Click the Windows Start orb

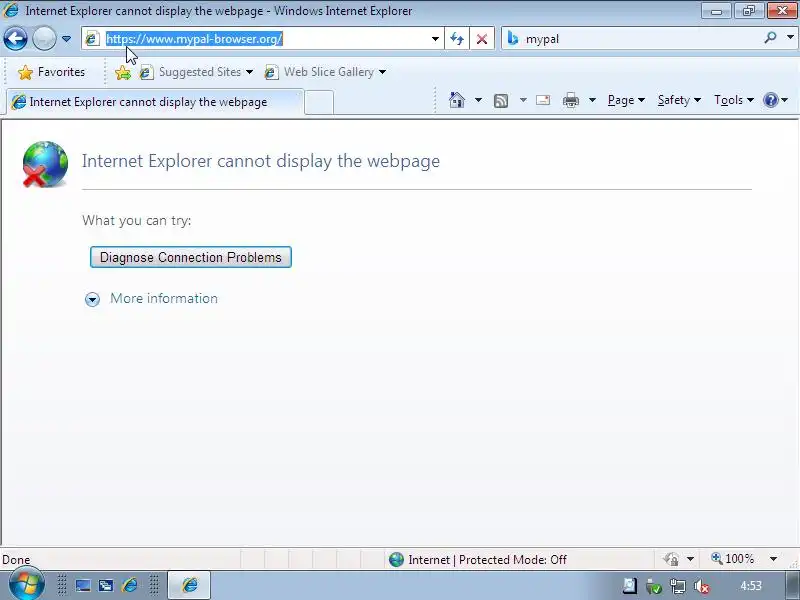[x=27, y=584]
